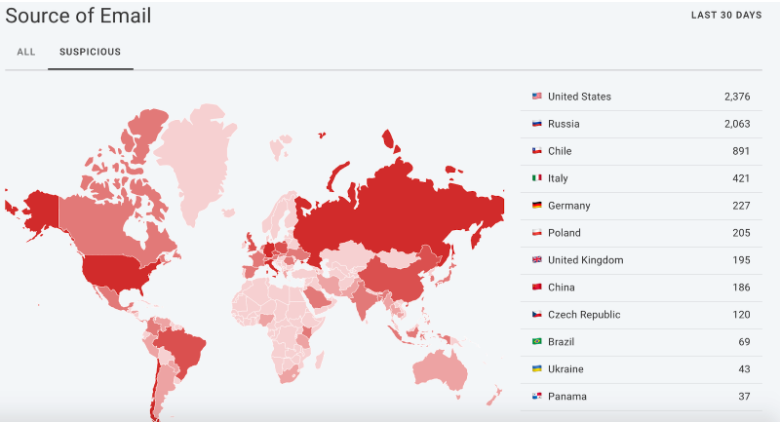The height and width of the screenshot is (425, 783).
Task: Select the Ukraine country name
Action: point(566,369)
